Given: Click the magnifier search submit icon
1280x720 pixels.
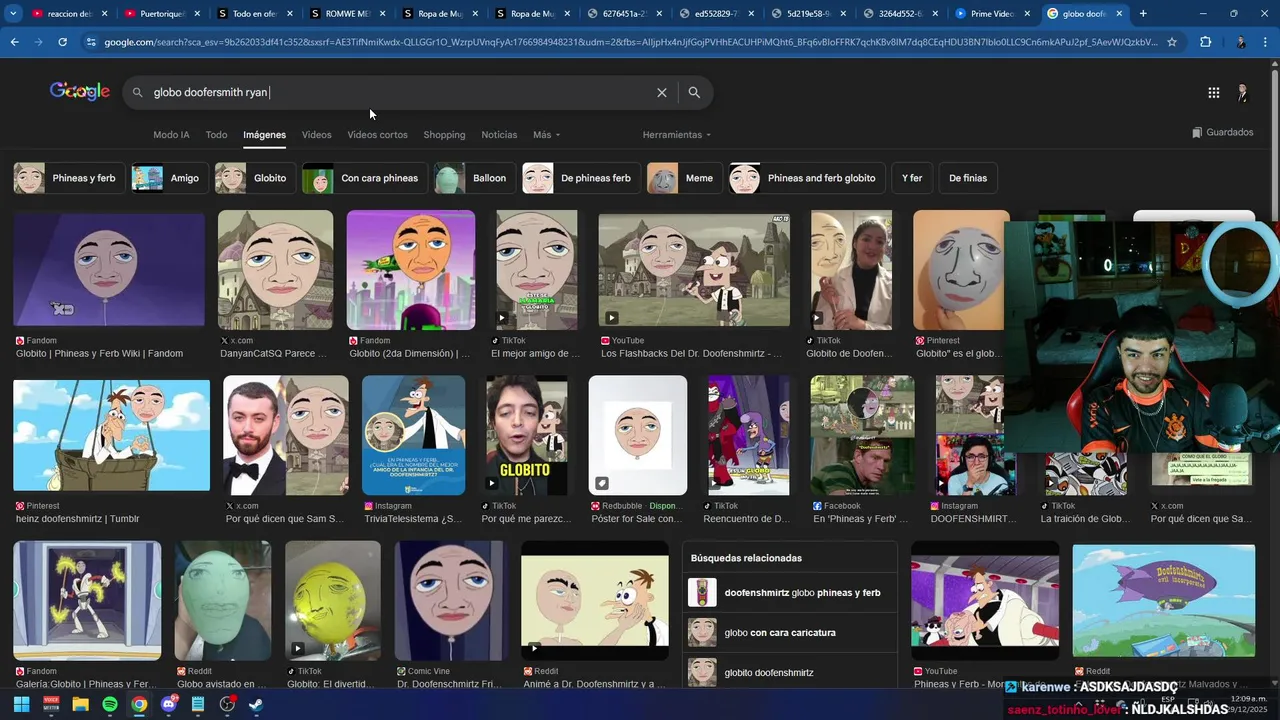Looking at the screenshot, I should coord(694,92).
